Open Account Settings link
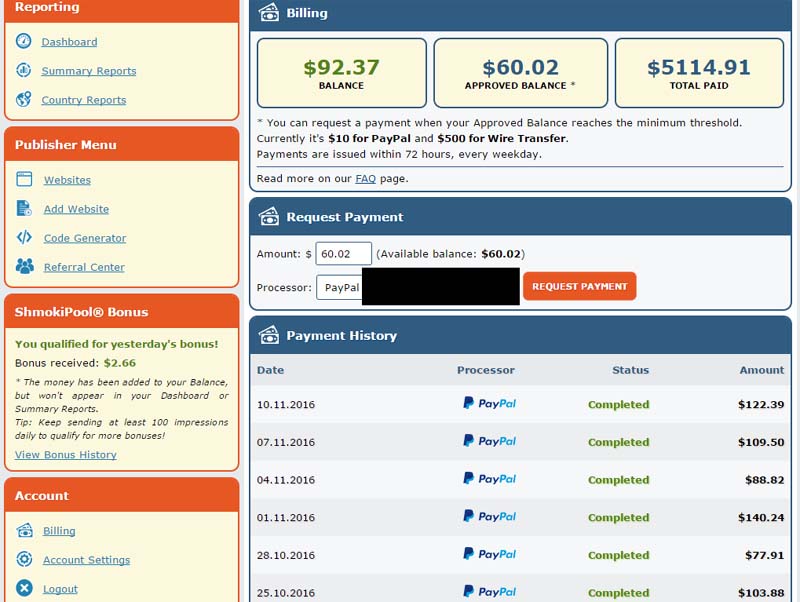800x602 pixels. tap(86, 560)
